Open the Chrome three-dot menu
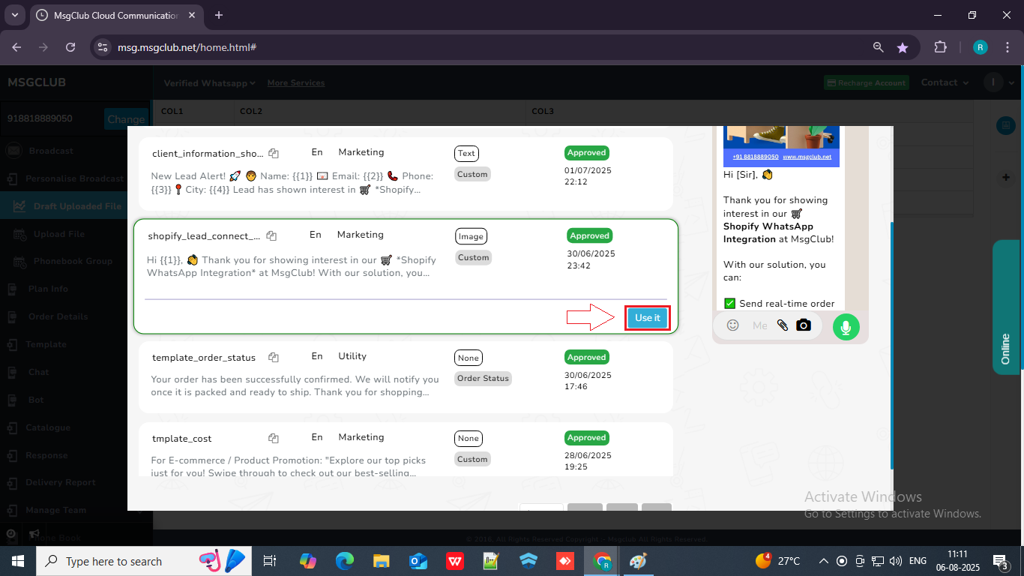 [x=1007, y=47]
